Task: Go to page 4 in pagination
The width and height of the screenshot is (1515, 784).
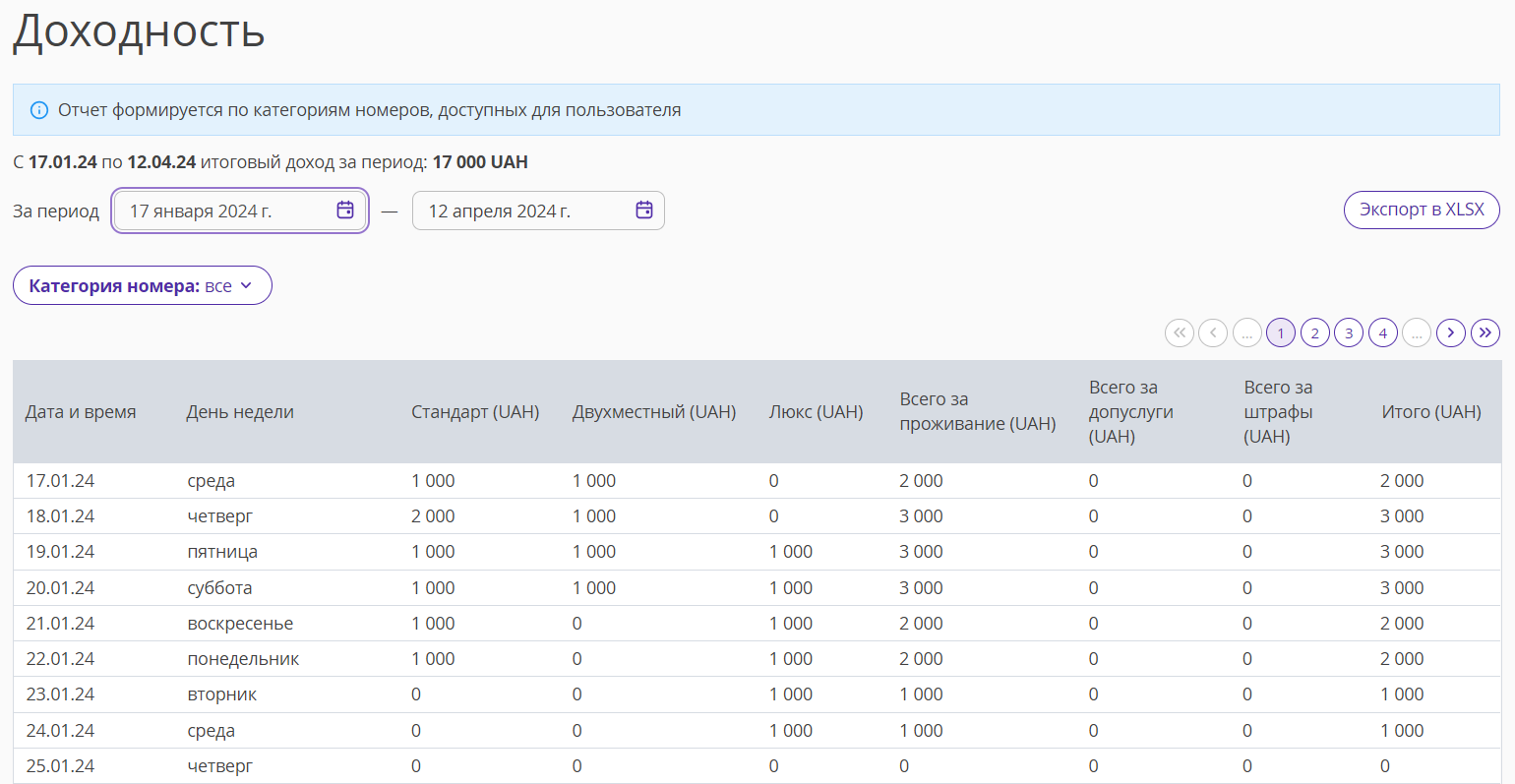Action: pyautogui.click(x=1383, y=332)
